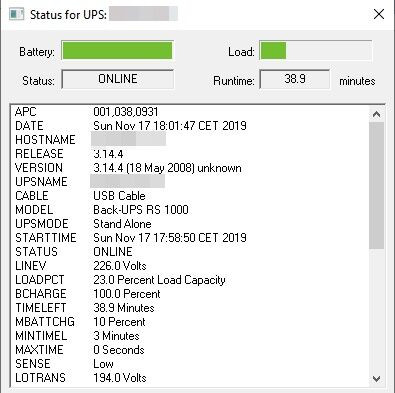Viewport: 395px width, 393px height.
Task: Click the empty scrollbar track below thumb
Action: coord(377,310)
